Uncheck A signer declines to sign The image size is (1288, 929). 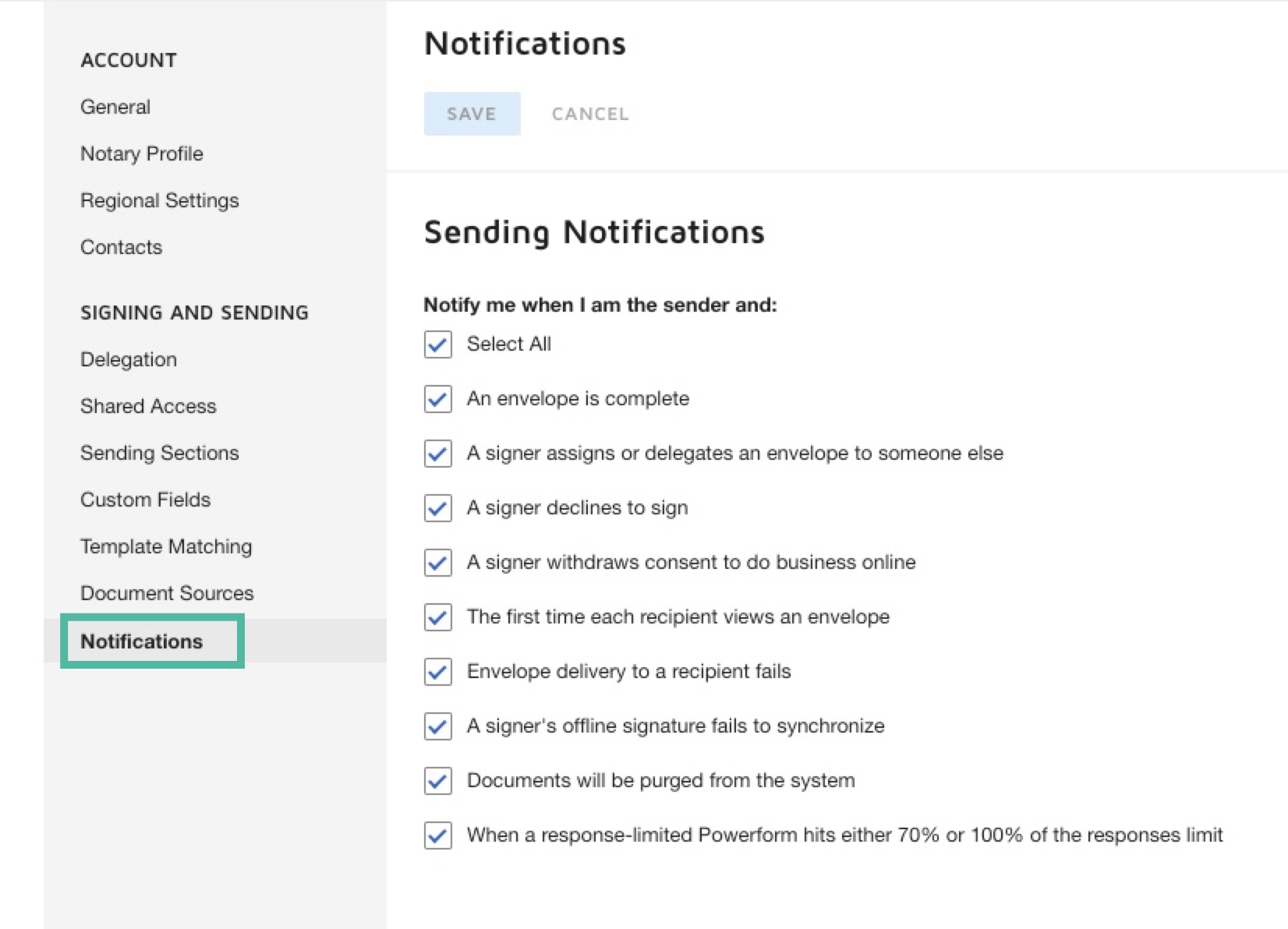(x=438, y=508)
